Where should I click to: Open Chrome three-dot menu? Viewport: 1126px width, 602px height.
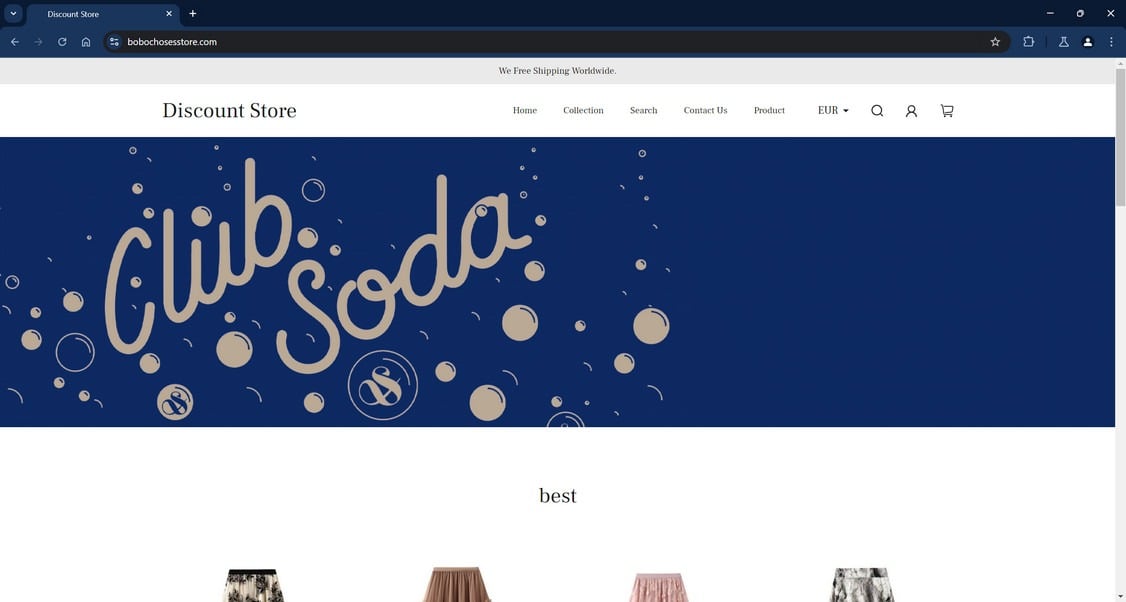pos(1111,42)
